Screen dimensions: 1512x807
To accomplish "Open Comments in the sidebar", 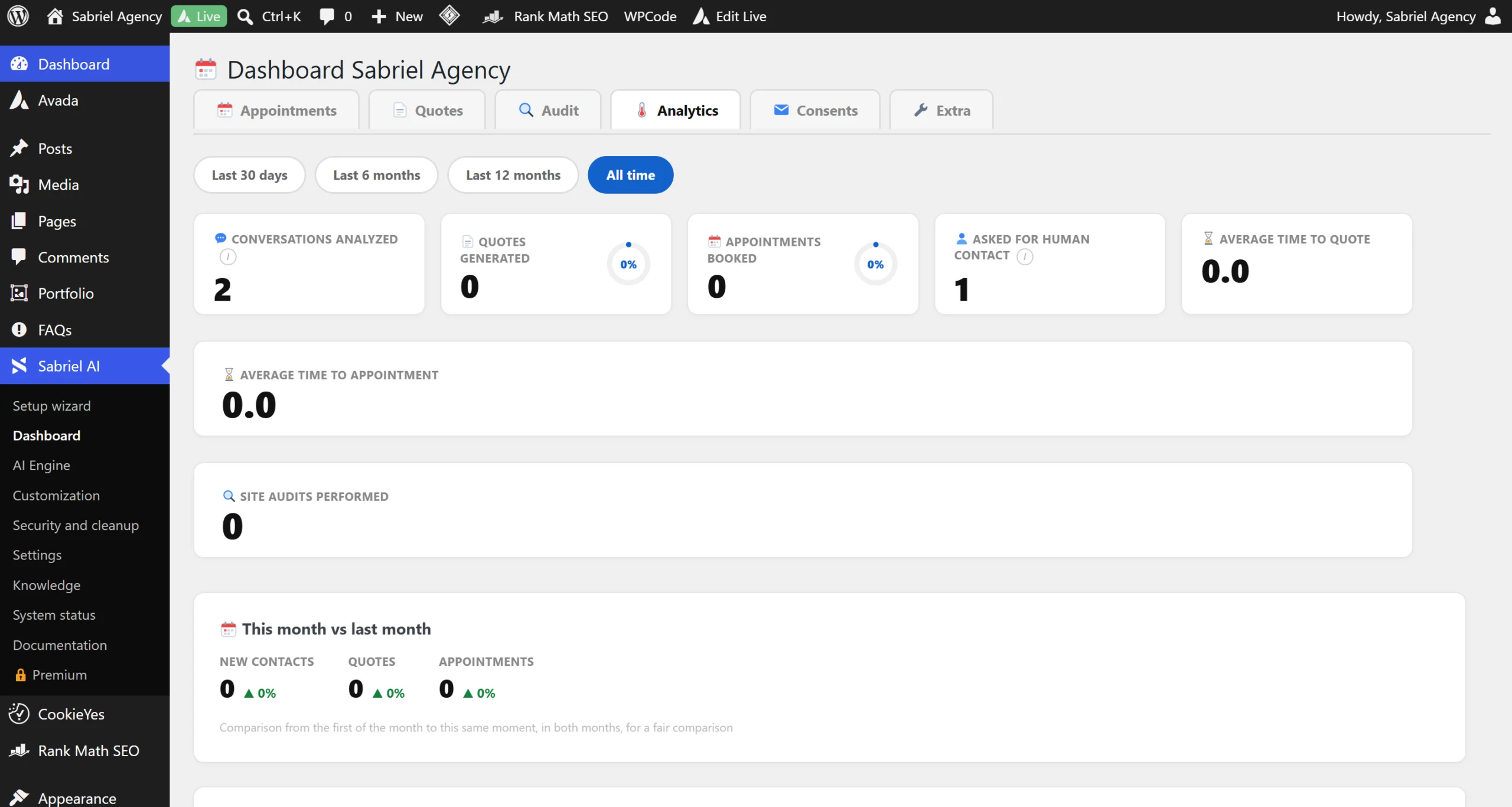I will 84,258.
